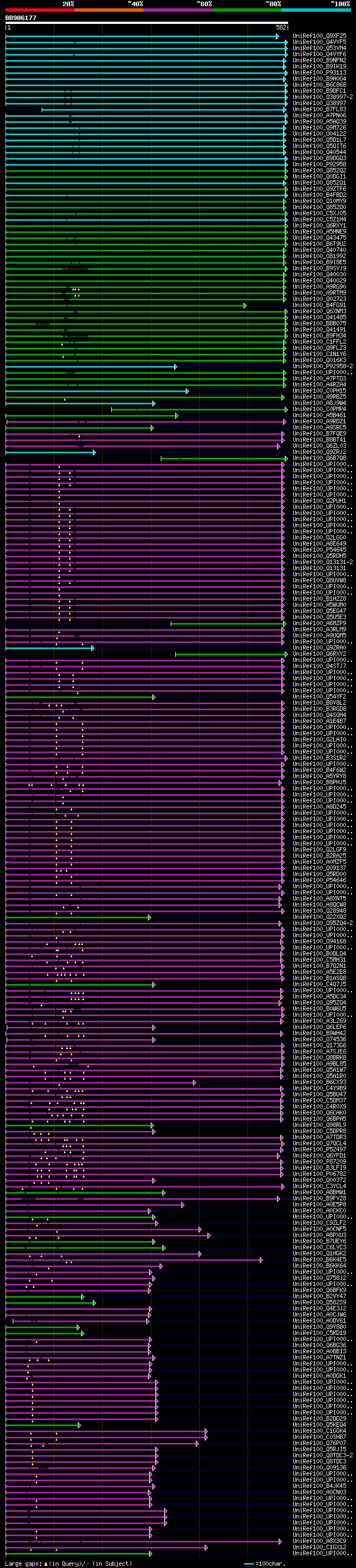This screenshot has height=1568, width=356.
Task: Open hit label UniRef100_A9RG90
Action: [x=319, y=286]
